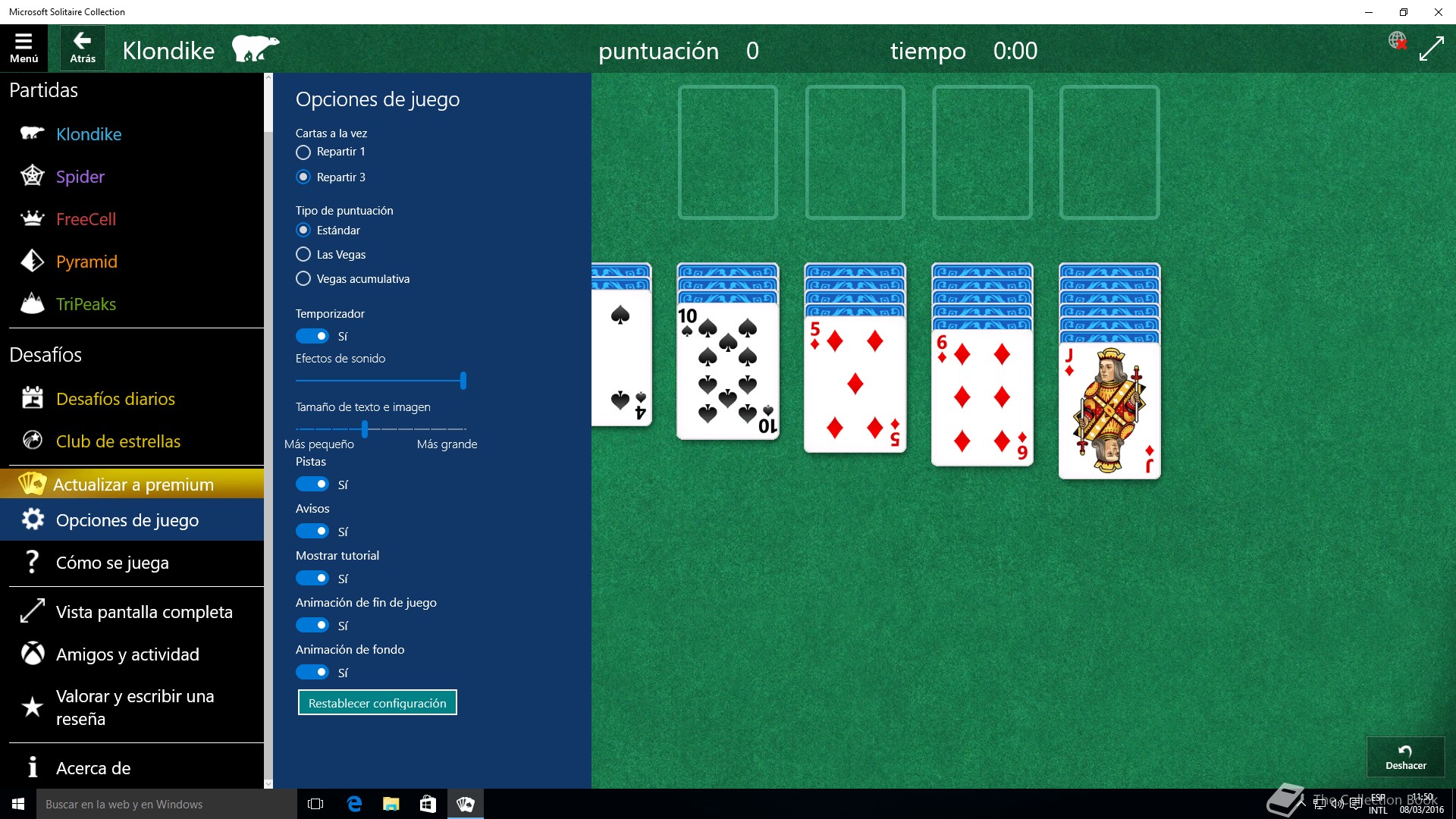1456x819 pixels.
Task: Click the sidebar vertical scrollbar
Action: (268, 430)
